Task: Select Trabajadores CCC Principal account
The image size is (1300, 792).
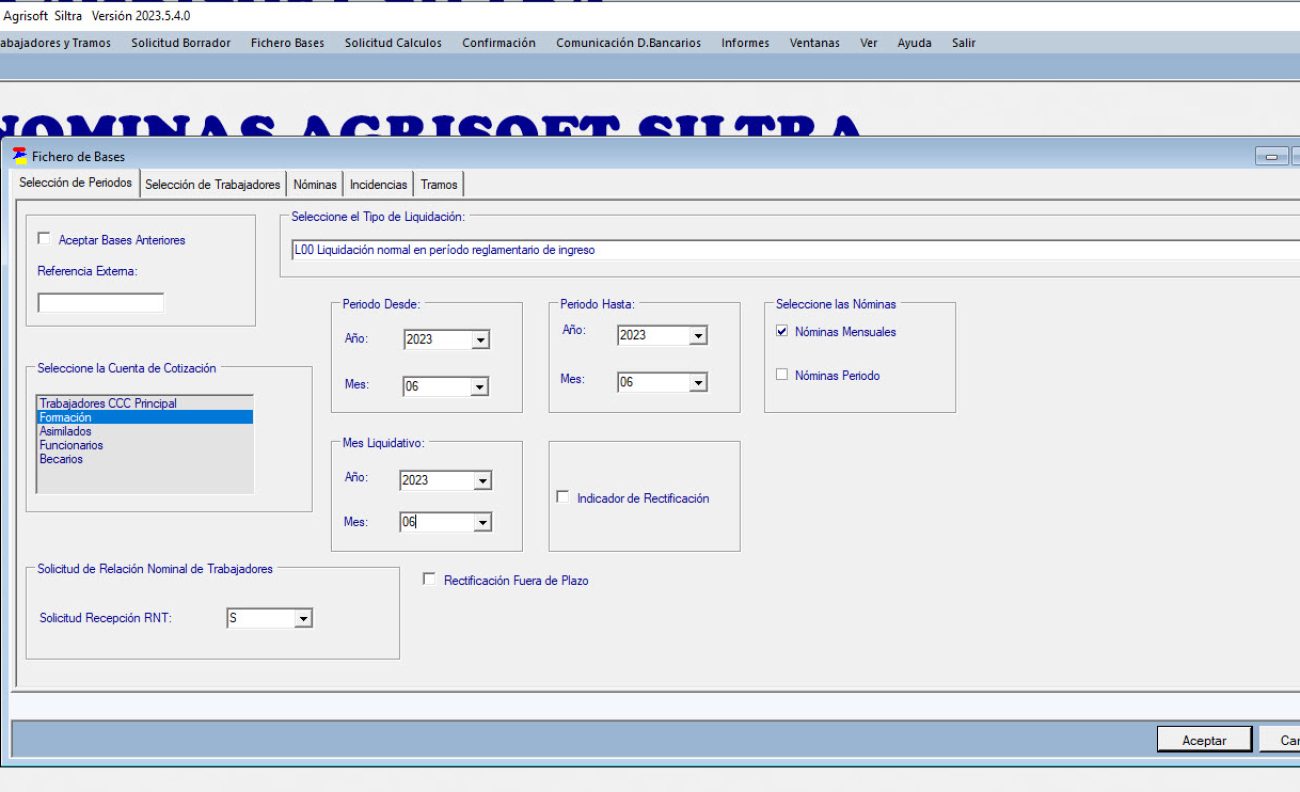Action: point(145,403)
